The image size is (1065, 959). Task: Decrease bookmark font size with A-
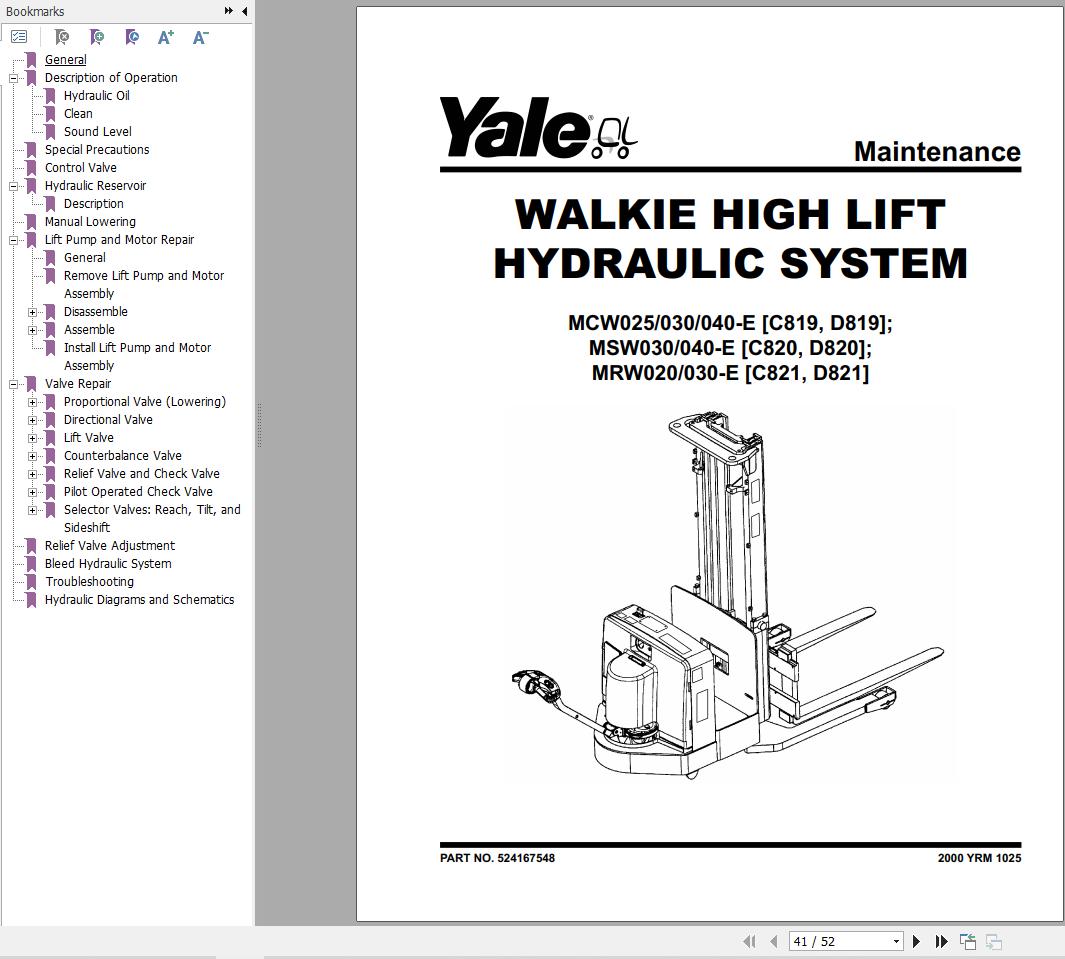point(200,37)
